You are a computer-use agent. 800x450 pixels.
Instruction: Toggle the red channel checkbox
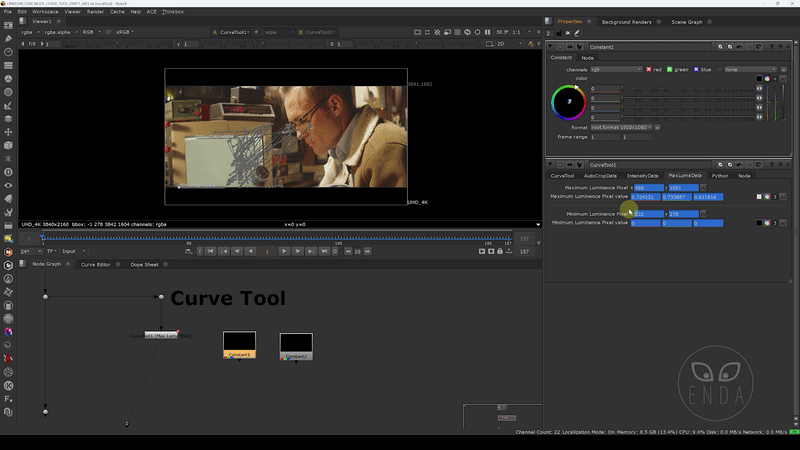pos(648,69)
